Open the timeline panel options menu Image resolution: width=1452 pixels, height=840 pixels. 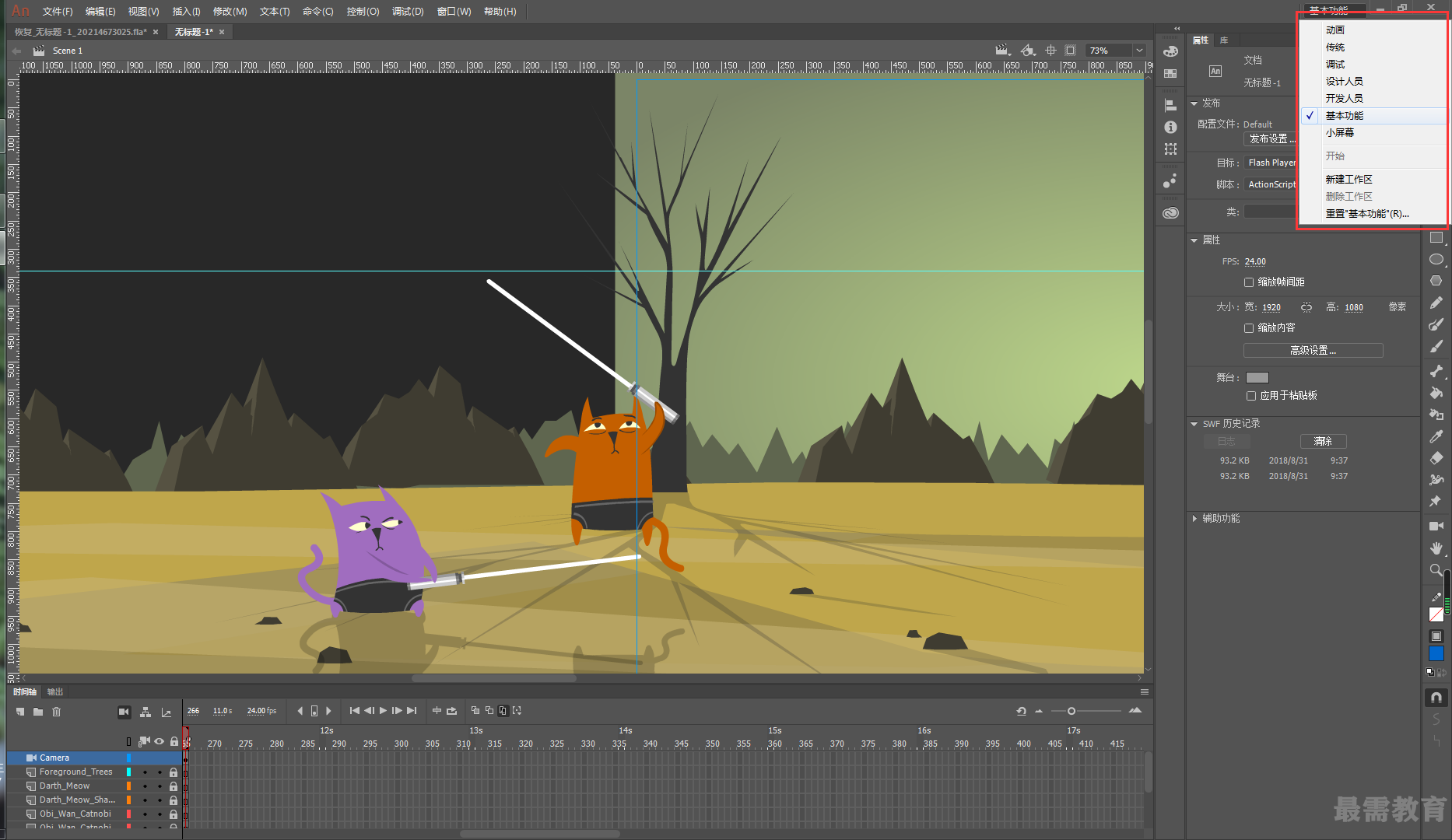tap(1144, 691)
